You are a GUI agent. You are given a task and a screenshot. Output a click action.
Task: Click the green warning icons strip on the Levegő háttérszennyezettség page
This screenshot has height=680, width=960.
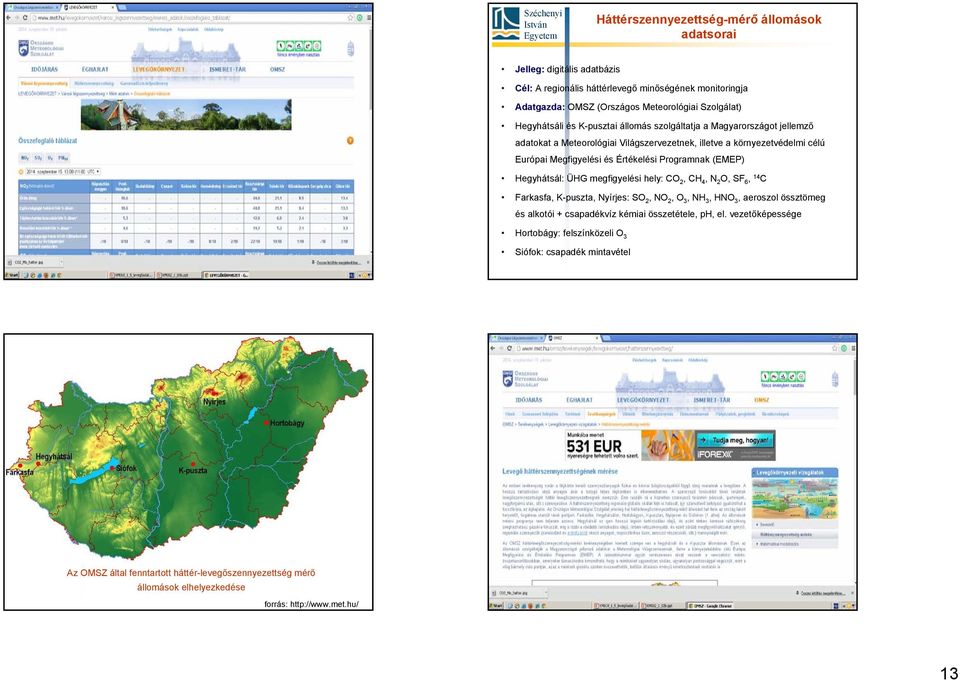(x=783, y=376)
